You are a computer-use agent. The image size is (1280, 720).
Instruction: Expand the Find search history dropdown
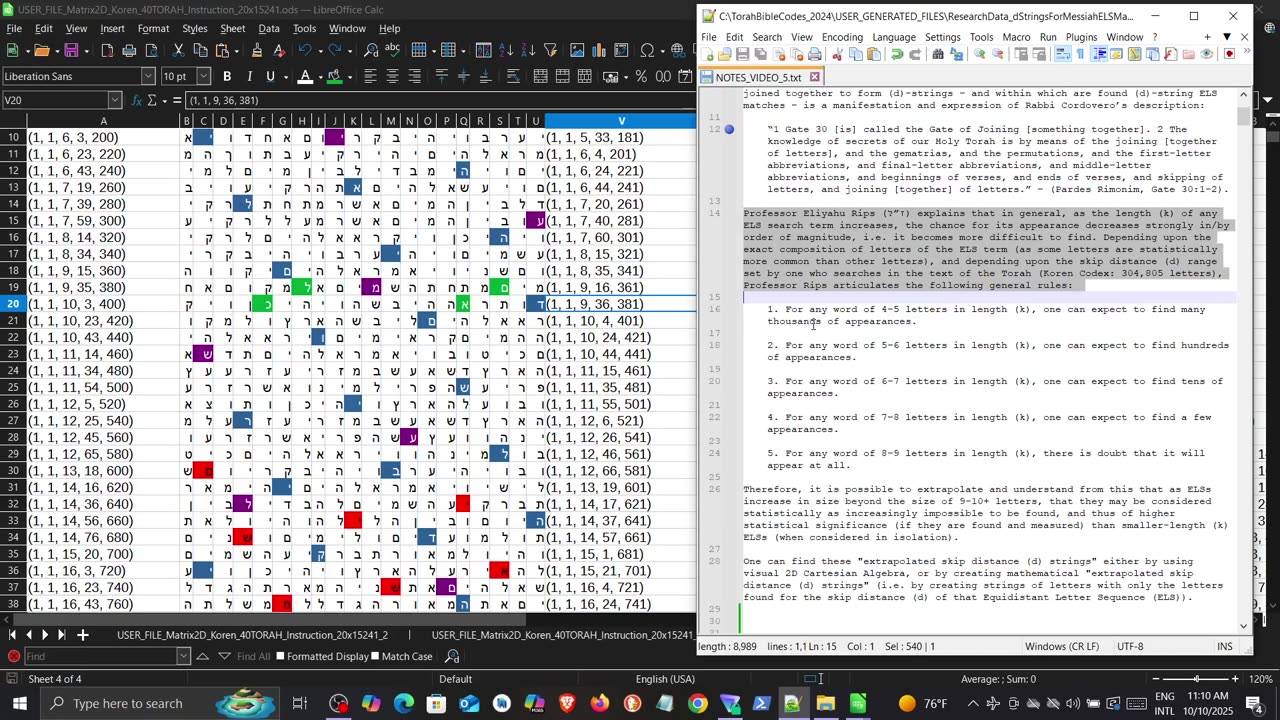pos(183,656)
